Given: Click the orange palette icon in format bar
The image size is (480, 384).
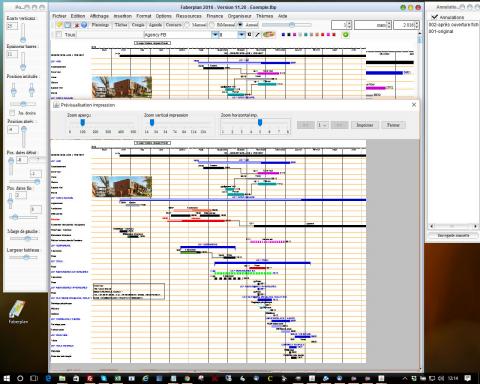Looking at the screenshot, I should (269, 34).
